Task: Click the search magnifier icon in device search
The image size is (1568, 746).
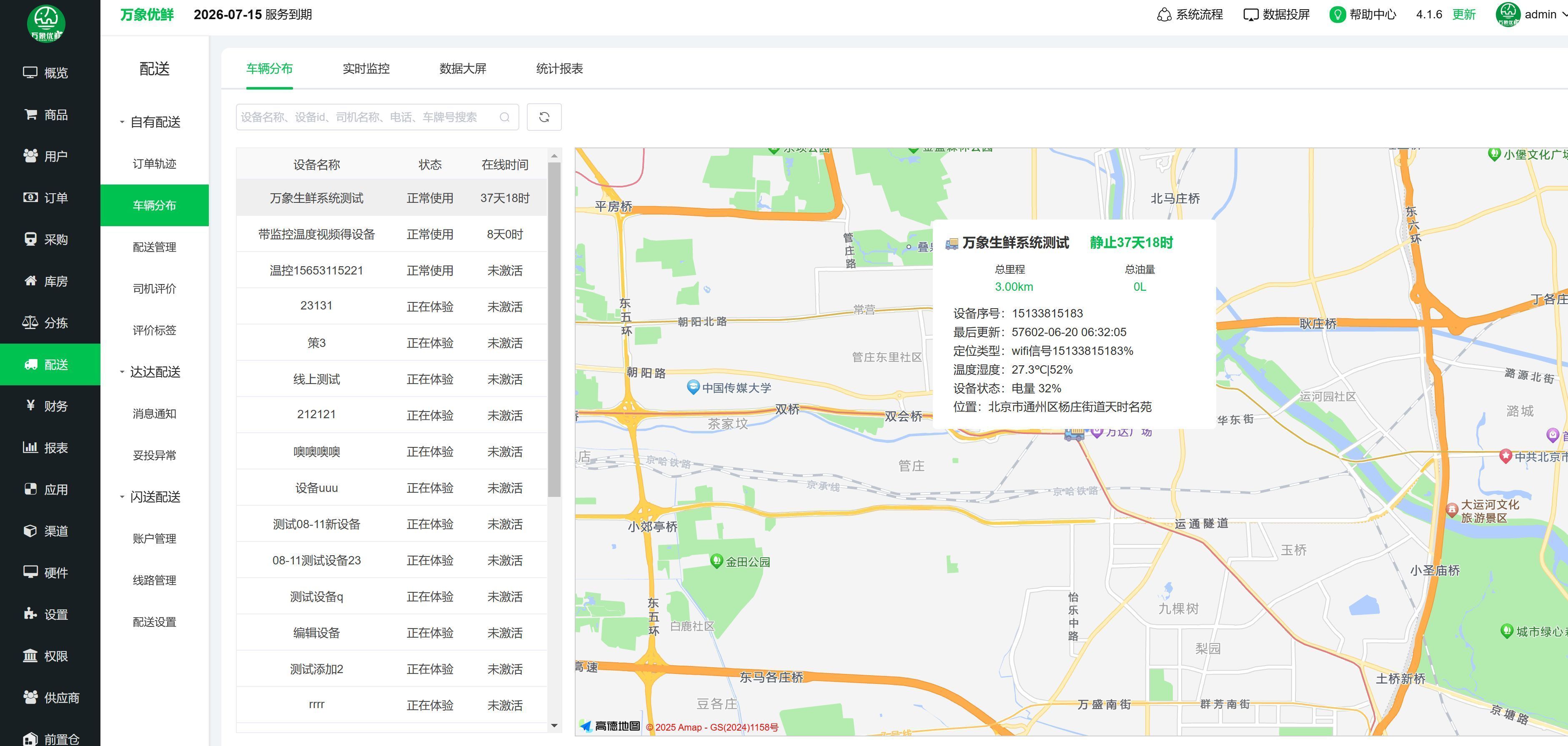Action: (x=505, y=117)
